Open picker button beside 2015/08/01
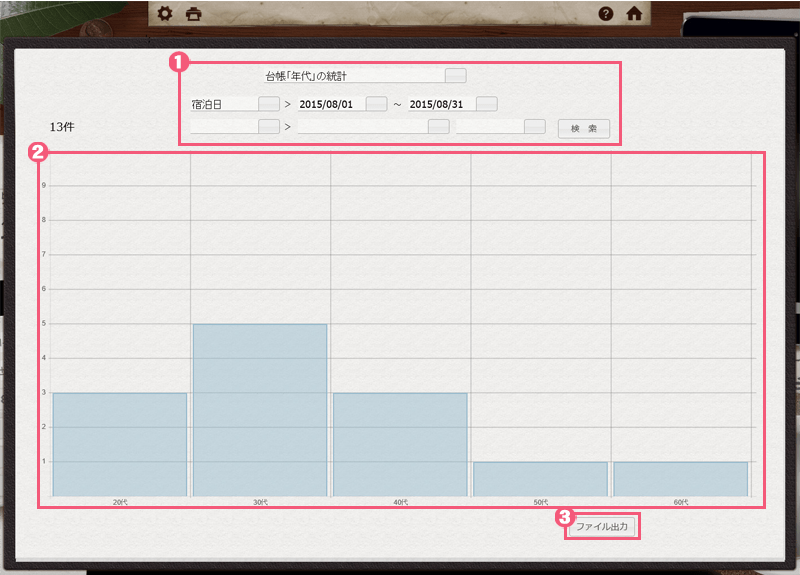 pyautogui.click(x=376, y=104)
